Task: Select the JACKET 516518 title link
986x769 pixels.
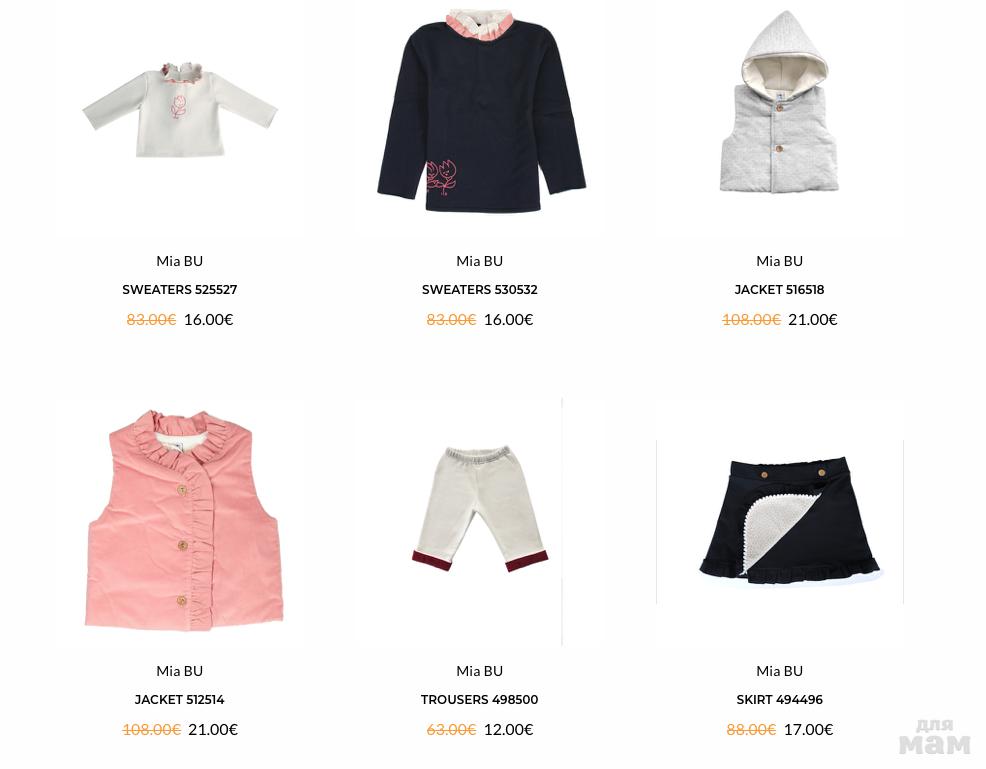Action: pyautogui.click(x=780, y=290)
